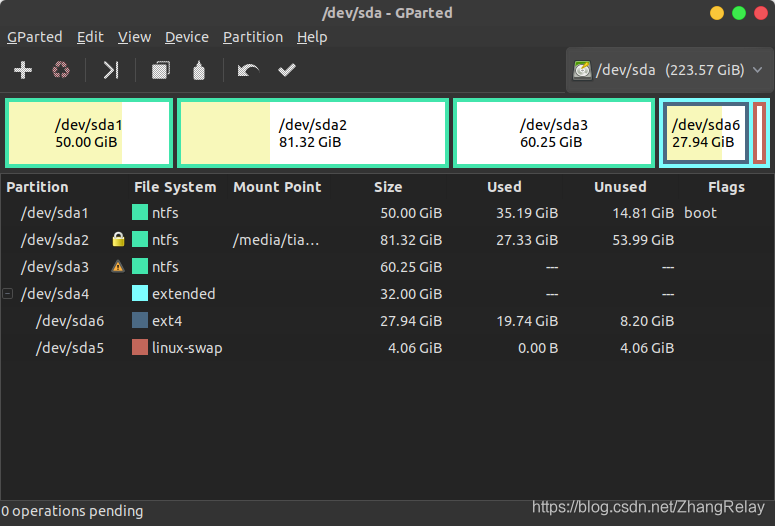Sort by the Flags column header
The height and width of the screenshot is (526, 775).
(x=726, y=187)
